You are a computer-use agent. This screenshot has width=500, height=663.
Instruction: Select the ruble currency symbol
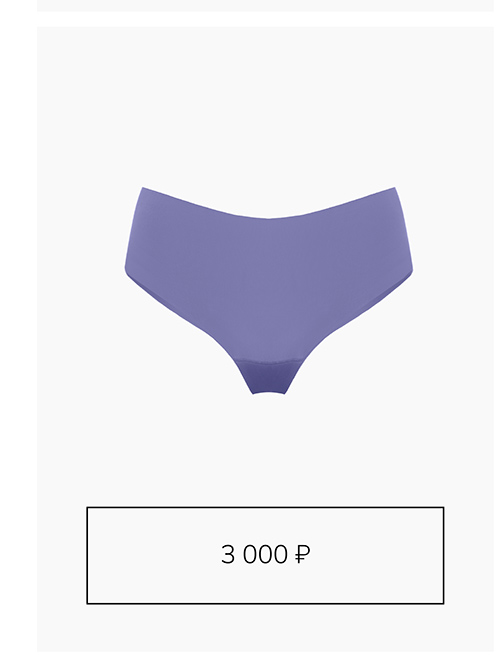[302, 554]
